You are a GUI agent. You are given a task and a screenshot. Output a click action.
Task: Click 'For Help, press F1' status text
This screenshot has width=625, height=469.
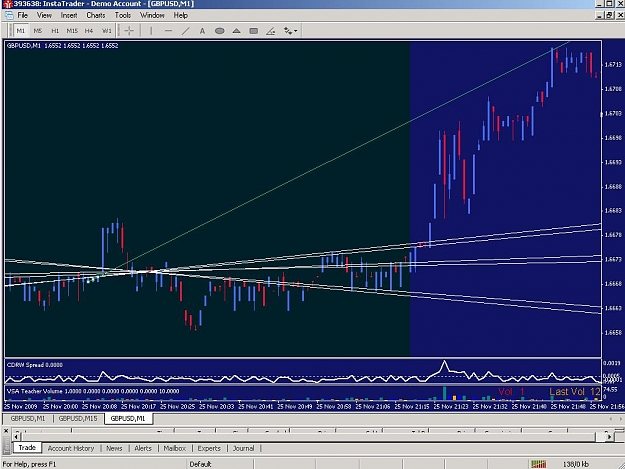click(x=29, y=464)
